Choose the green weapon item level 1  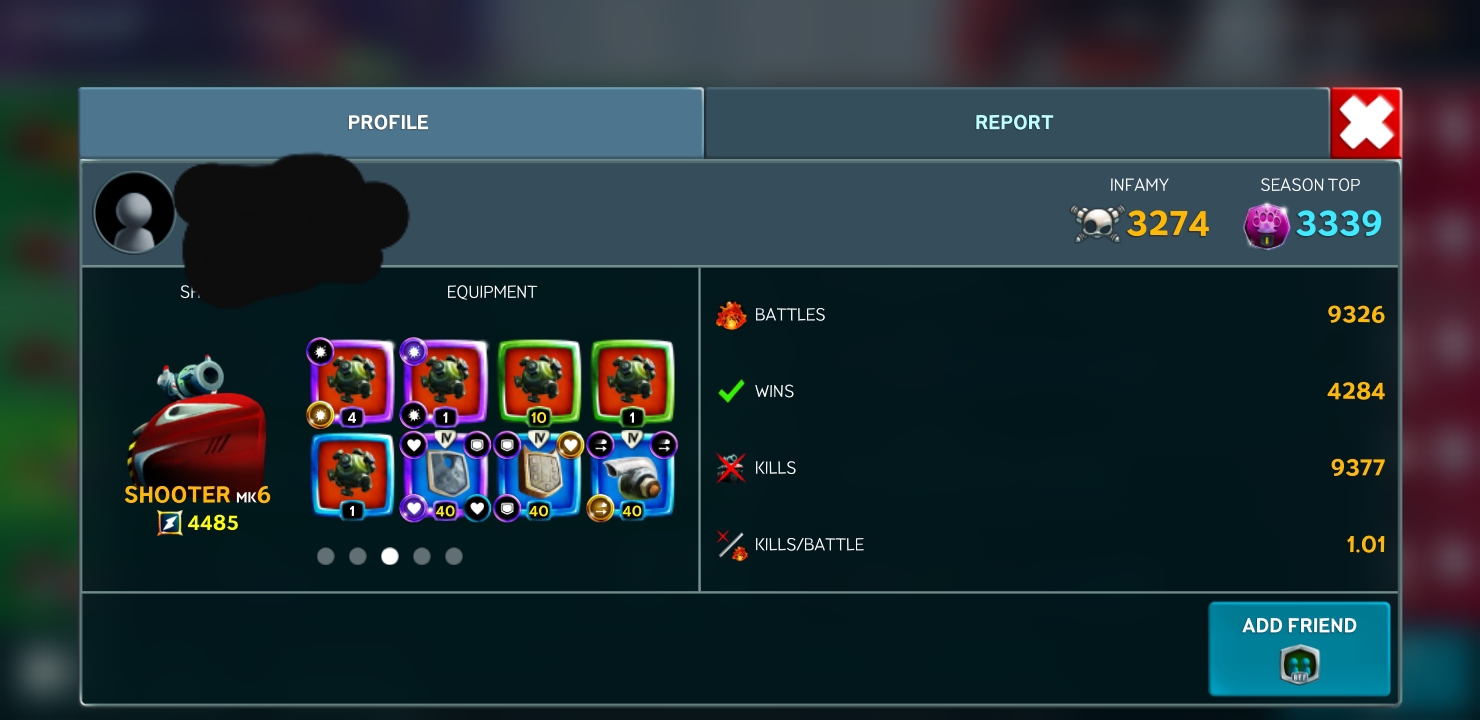coord(632,383)
